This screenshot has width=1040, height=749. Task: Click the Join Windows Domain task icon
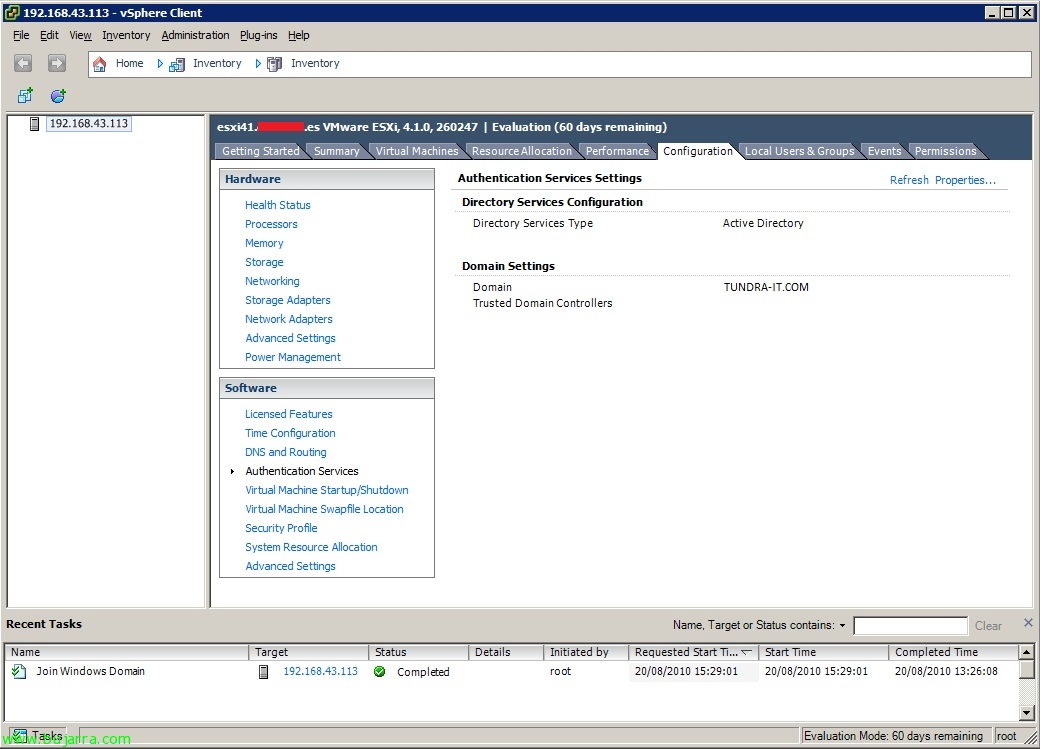[19, 671]
